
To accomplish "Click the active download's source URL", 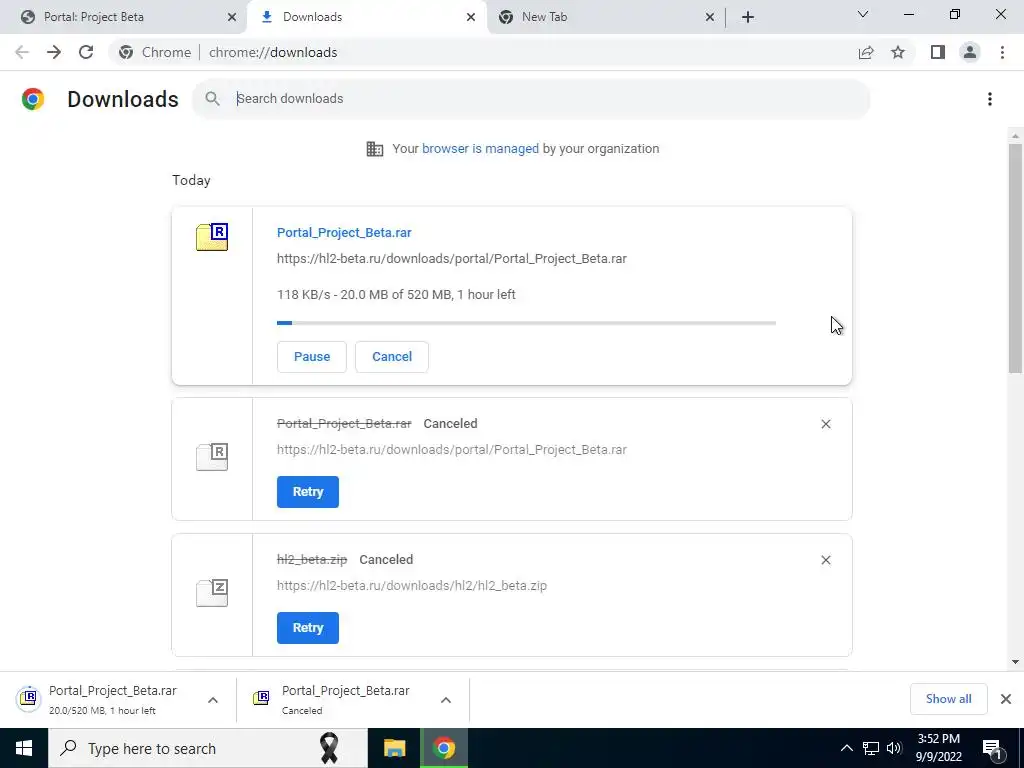I will click(x=452, y=259).
